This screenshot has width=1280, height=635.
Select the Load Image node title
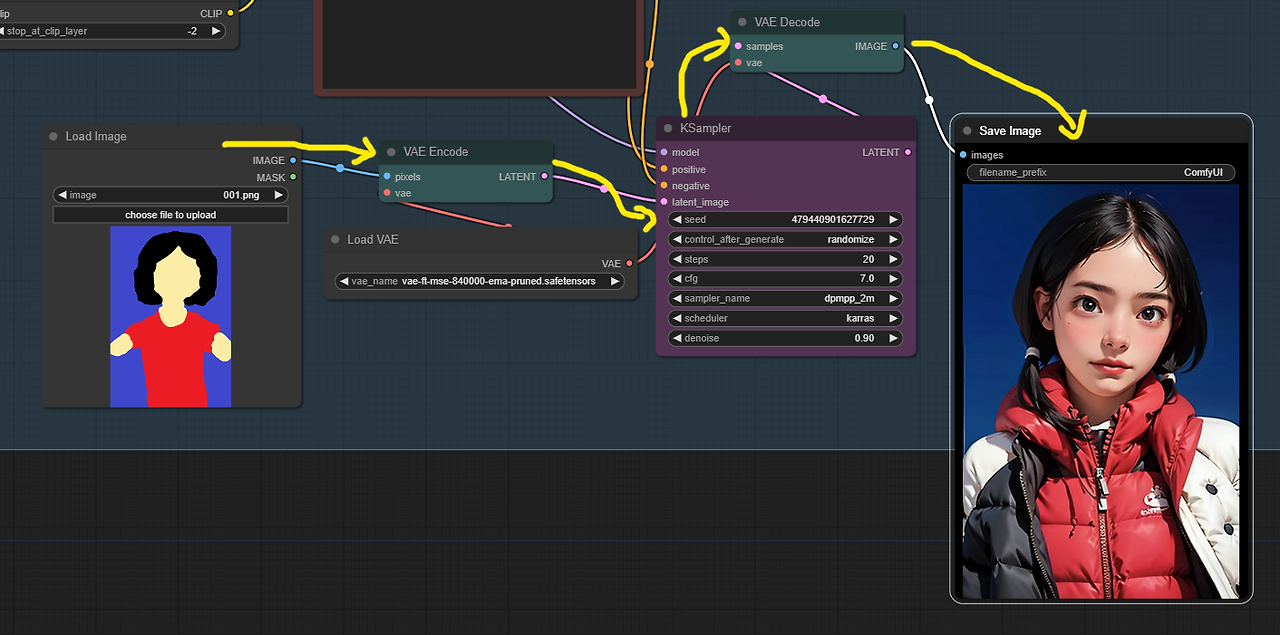(96, 136)
